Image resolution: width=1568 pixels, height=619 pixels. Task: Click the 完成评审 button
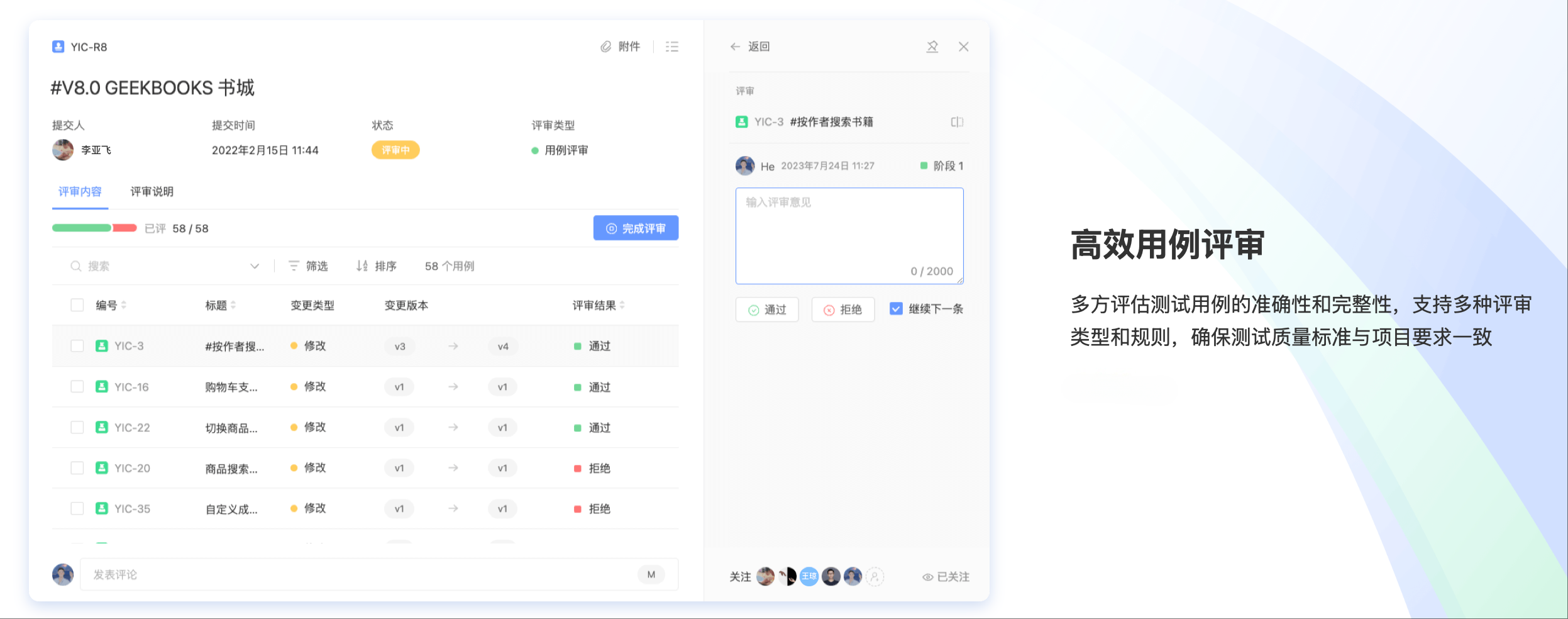[x=636, y=228]
